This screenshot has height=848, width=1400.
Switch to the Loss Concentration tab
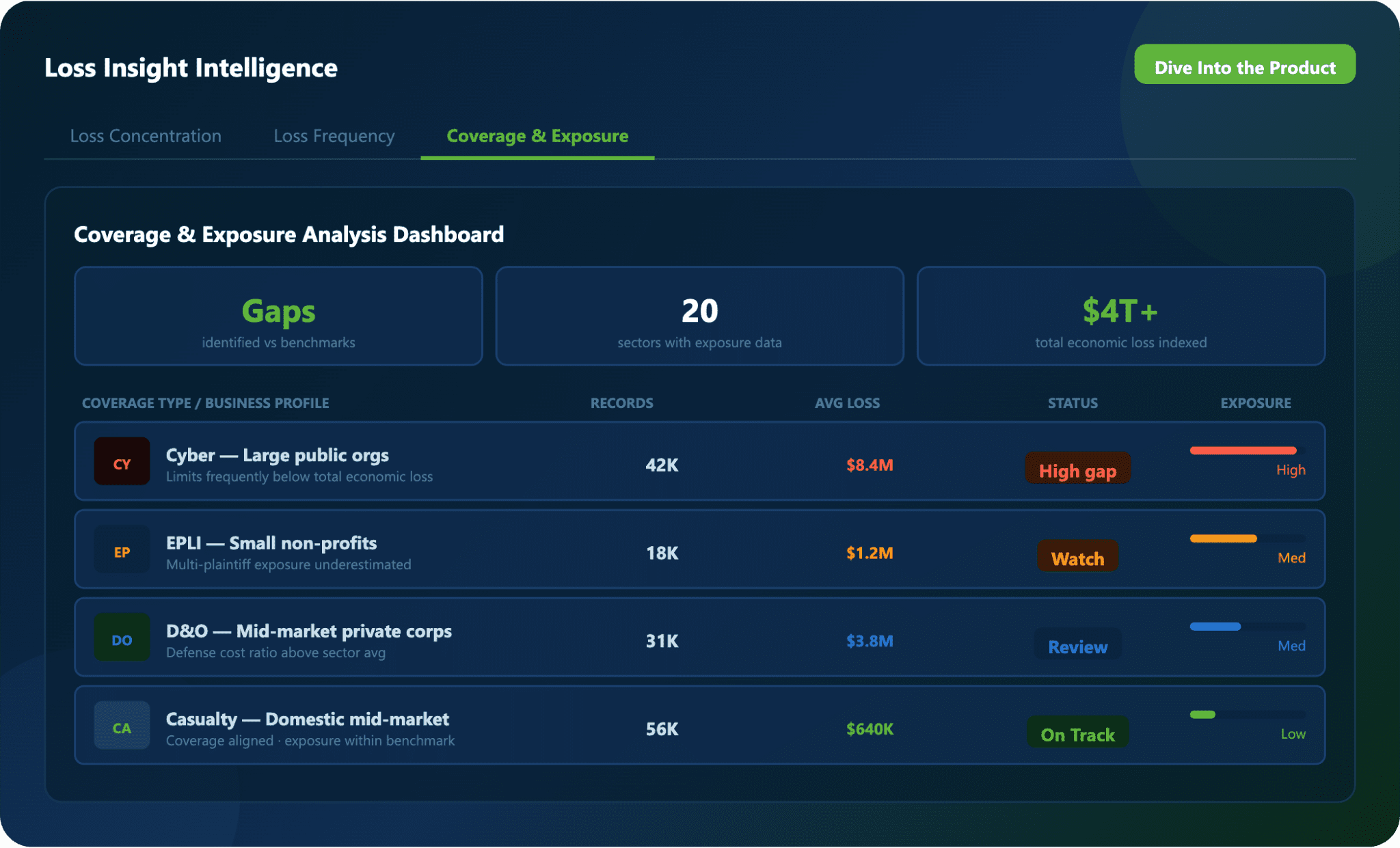coord(146,136)
